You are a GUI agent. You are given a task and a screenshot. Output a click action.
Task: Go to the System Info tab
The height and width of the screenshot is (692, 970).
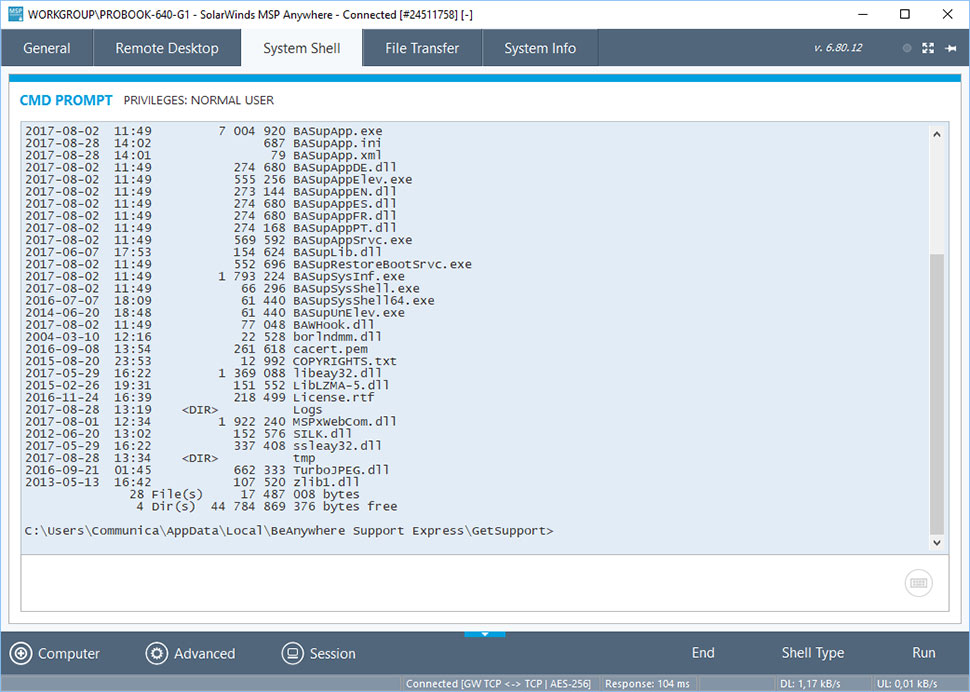540,48
